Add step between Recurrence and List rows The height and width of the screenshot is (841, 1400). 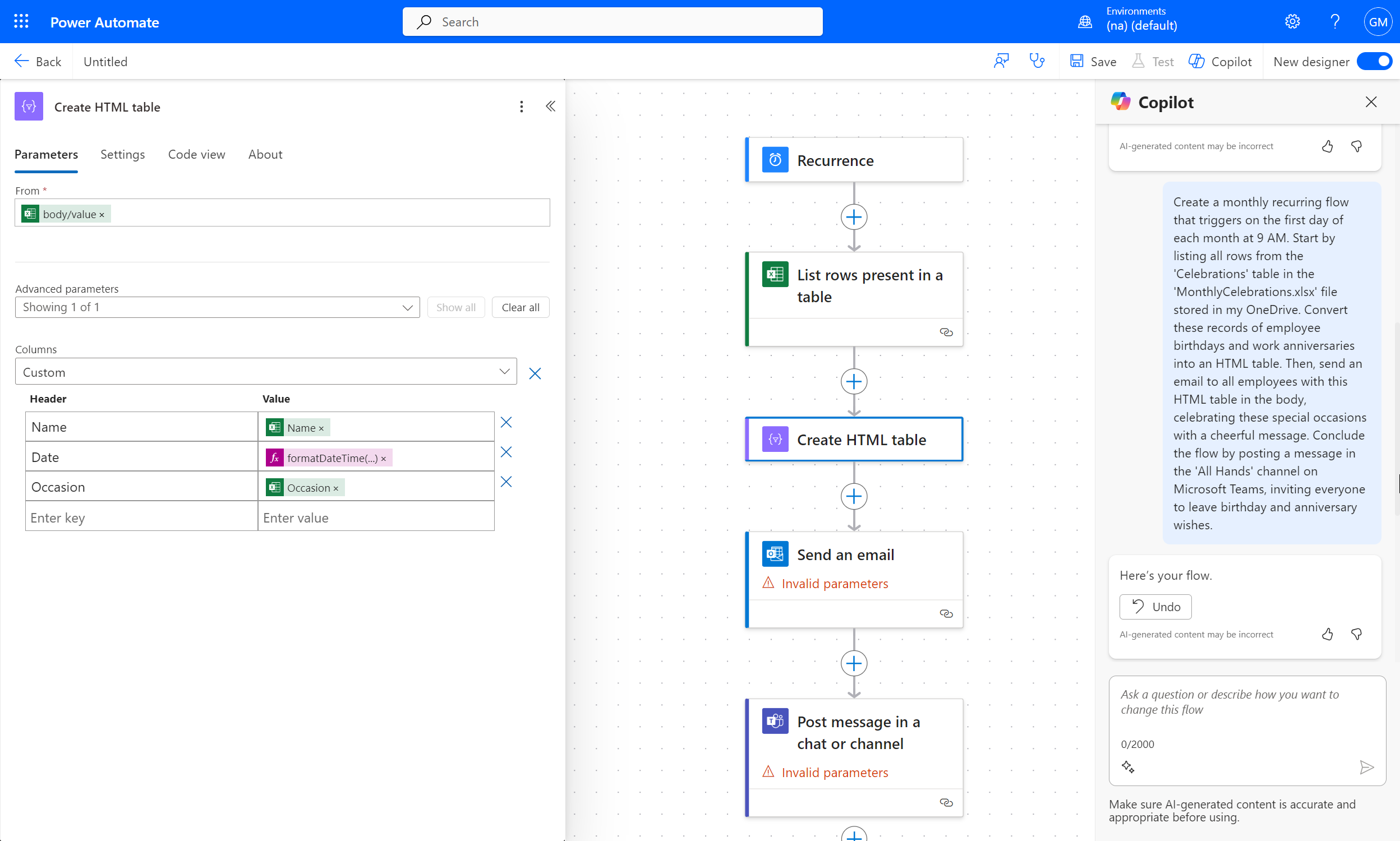pos(854,217)
